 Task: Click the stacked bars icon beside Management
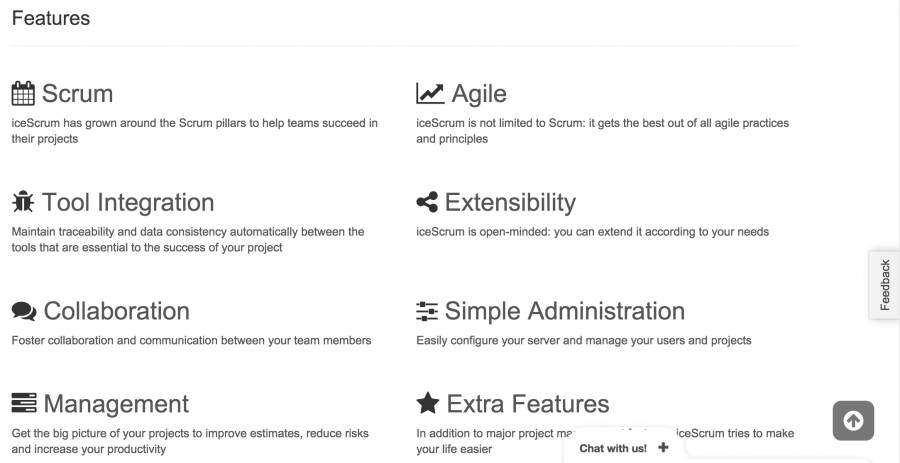[24, 403]
